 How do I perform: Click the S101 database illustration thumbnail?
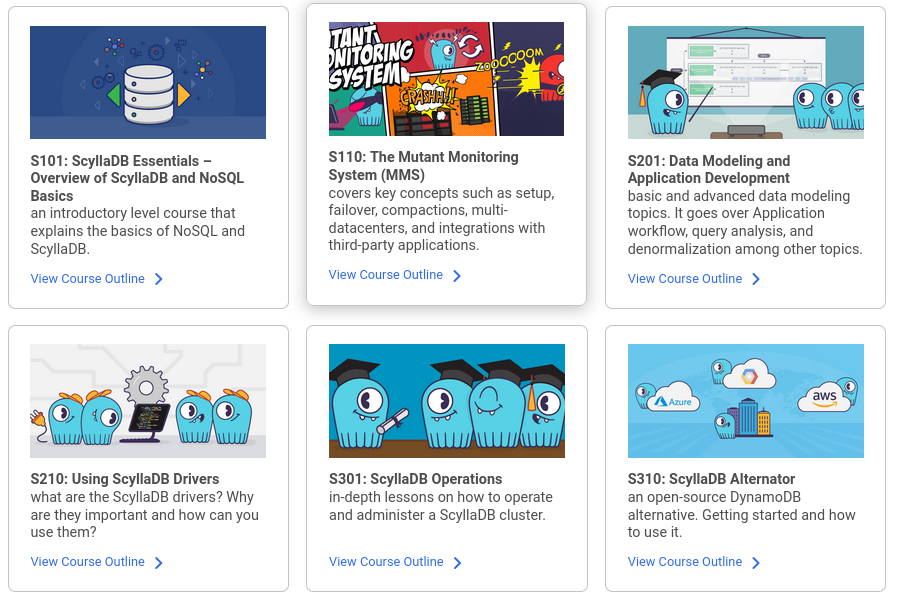(x=148, y=82)
